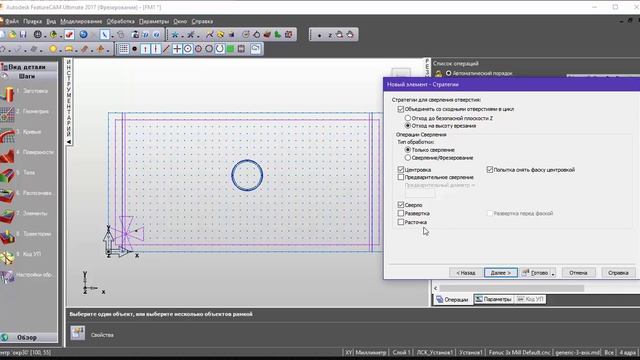Select the arrow pick tool in toolbar
This screenshot has width=640, height=360.
point(104,35)
